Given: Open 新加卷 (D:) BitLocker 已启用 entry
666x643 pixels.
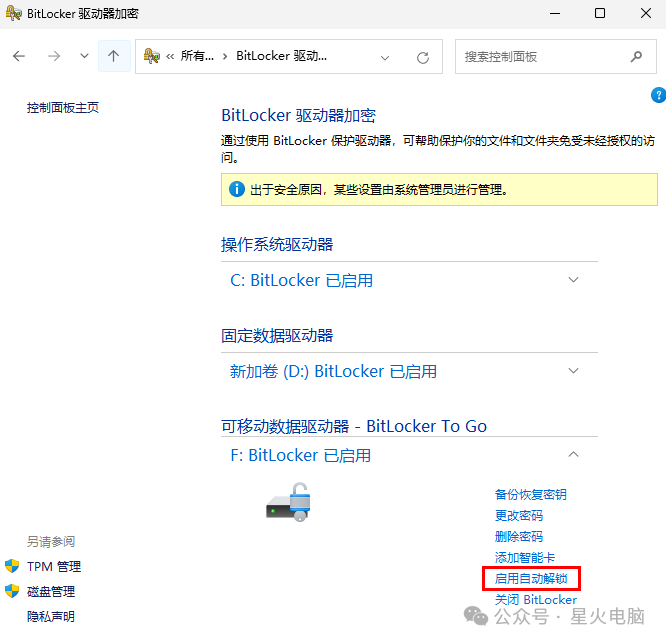Looking at the screenshot, I should (x=333, y=371).
